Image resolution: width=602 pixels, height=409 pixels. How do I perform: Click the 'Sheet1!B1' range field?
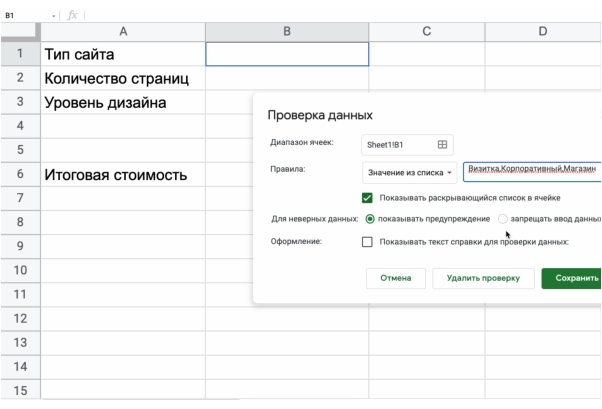[x=400, y=144]
